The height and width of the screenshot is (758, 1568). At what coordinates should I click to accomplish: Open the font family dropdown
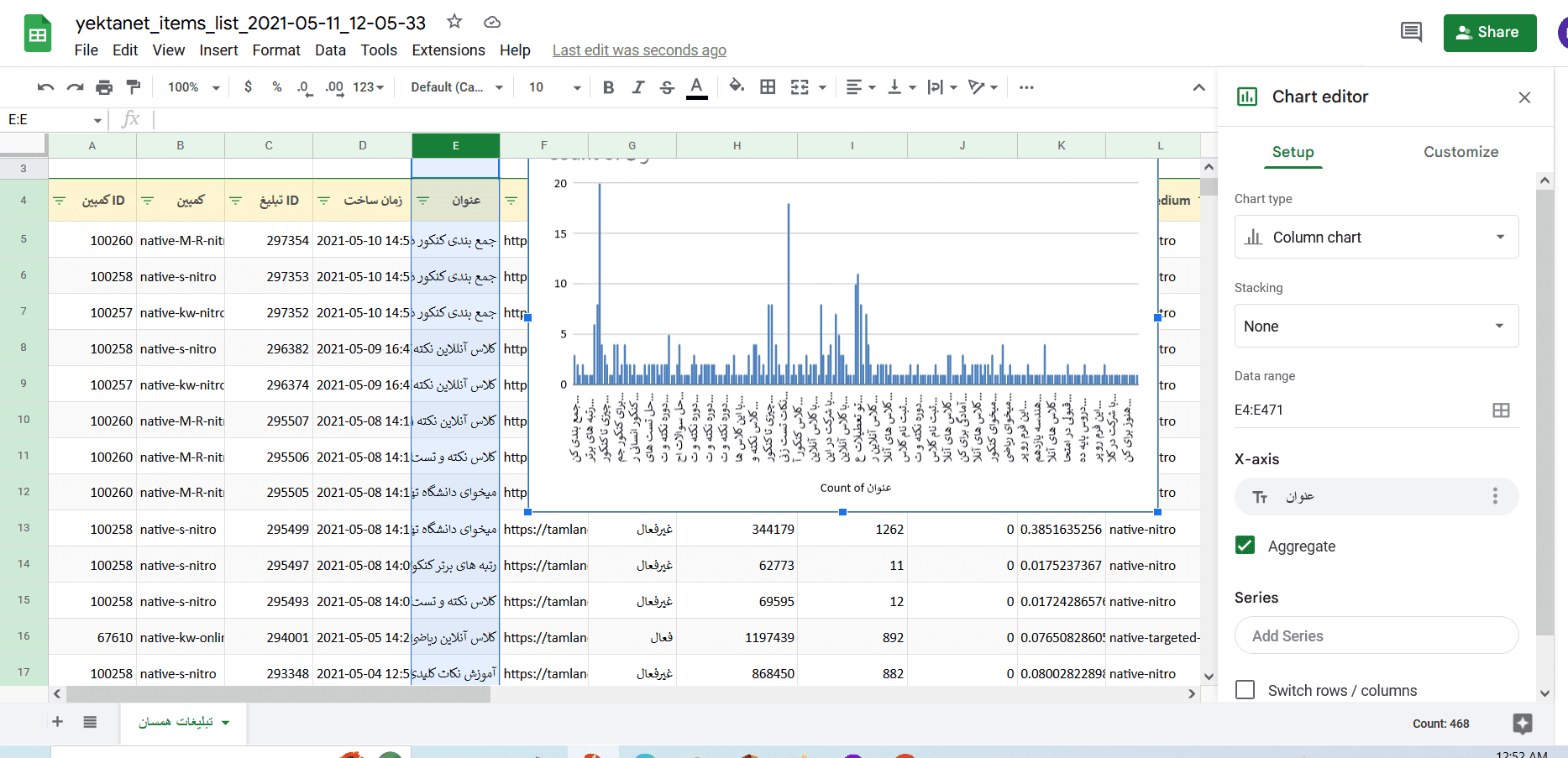(457, 87)
